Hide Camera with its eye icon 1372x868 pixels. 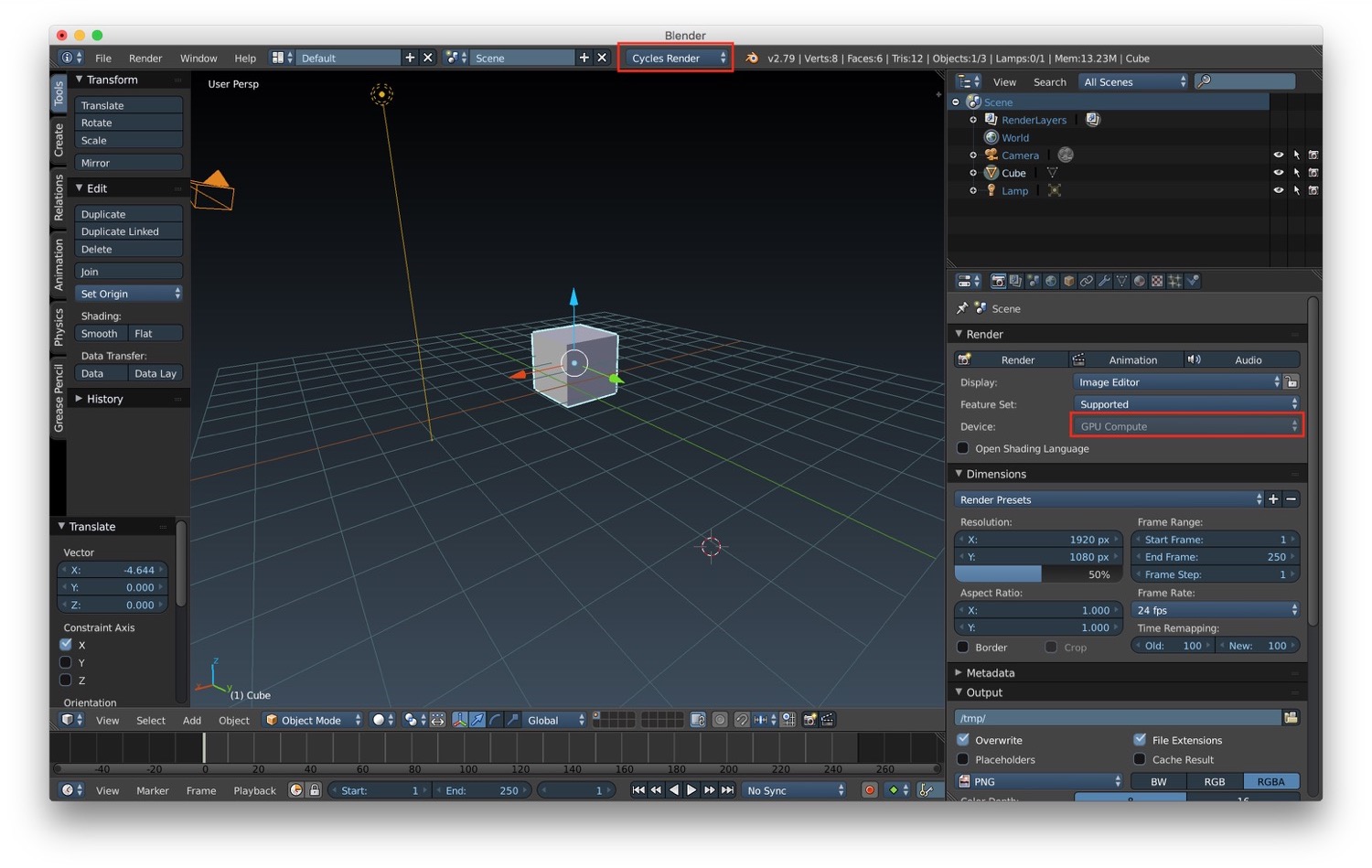pyautogui.click(x=1278, y=155)
